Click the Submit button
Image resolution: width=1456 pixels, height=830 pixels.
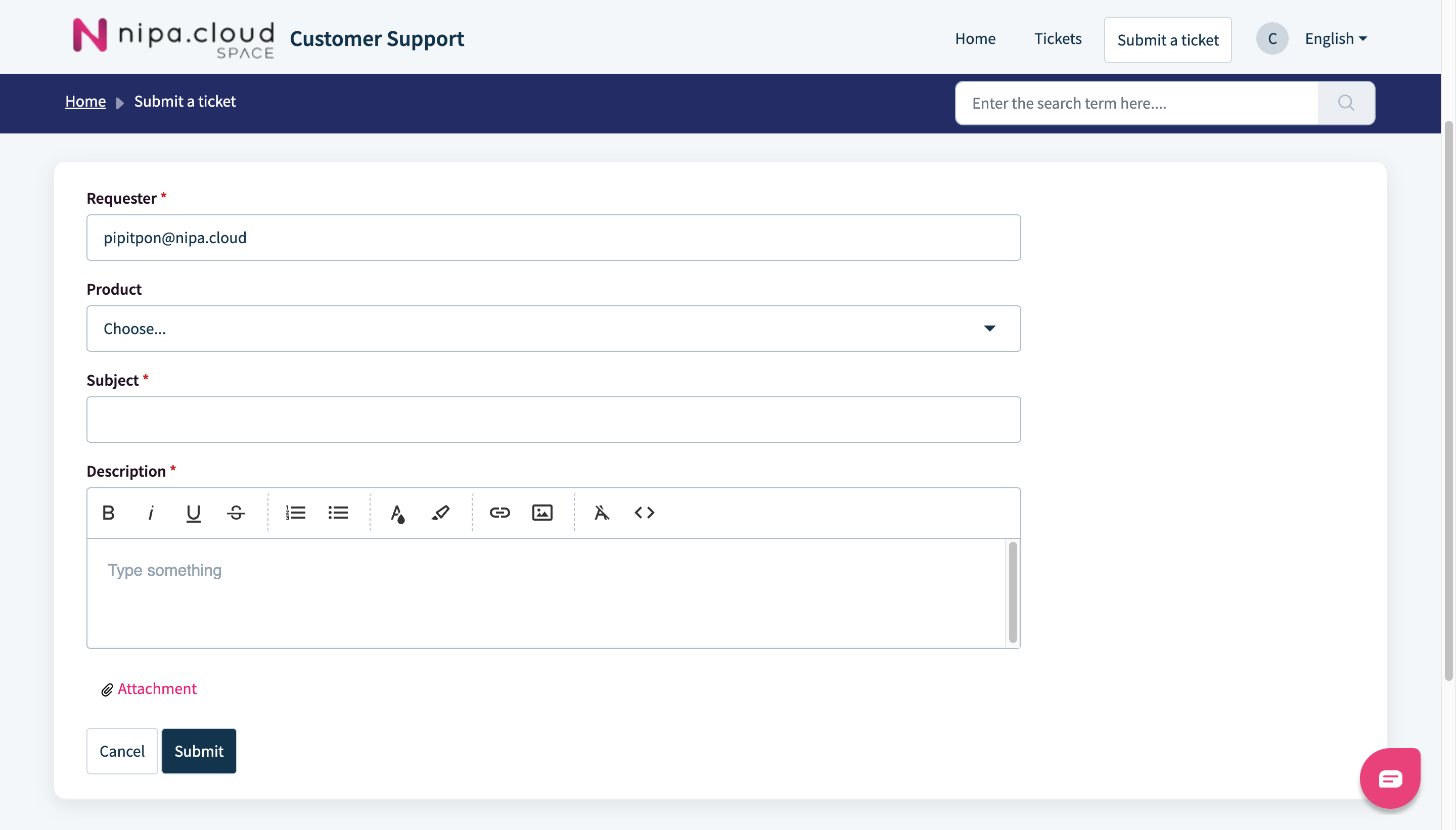click(198, 751)
